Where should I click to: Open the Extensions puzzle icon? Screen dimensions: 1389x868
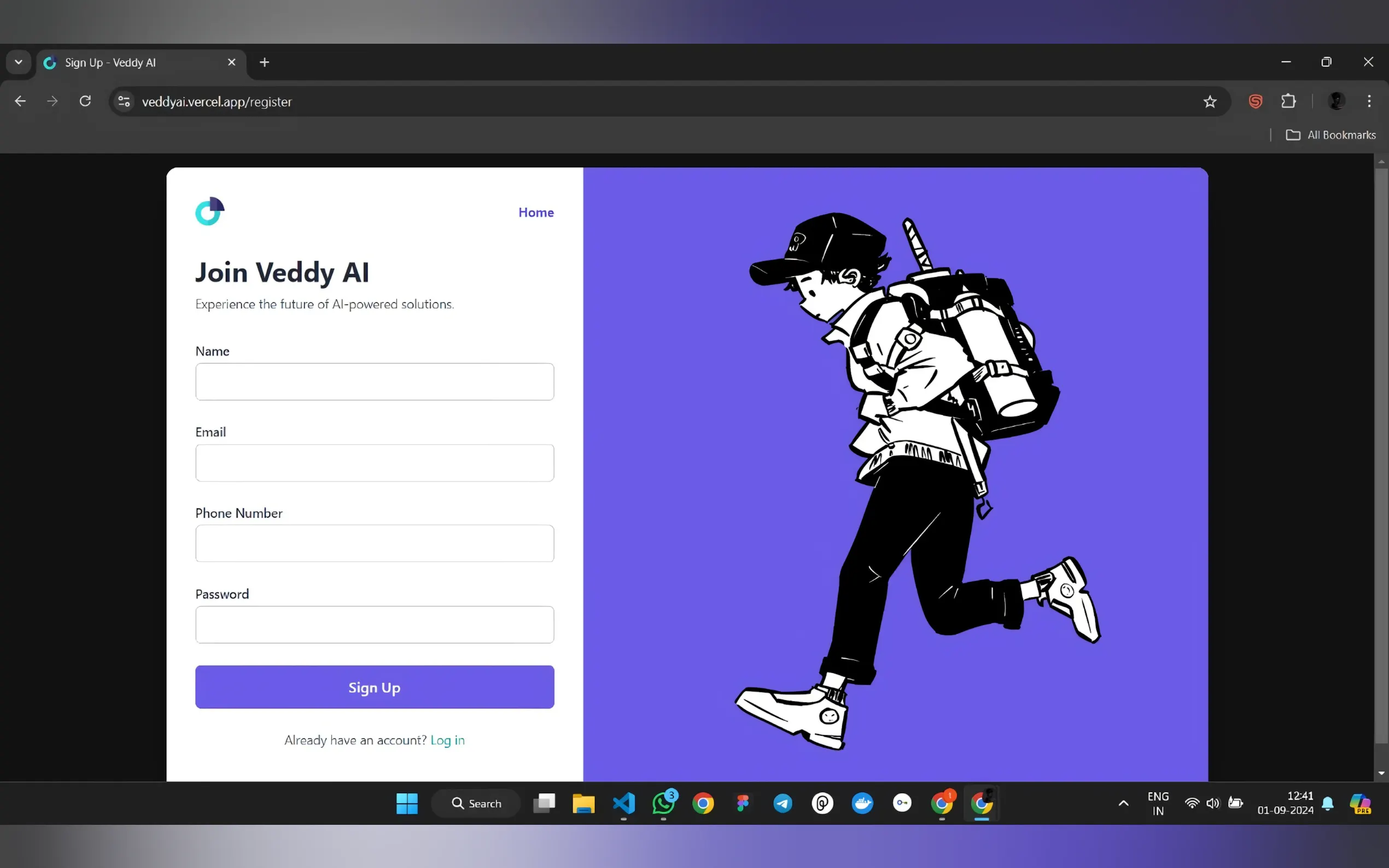1288,101
